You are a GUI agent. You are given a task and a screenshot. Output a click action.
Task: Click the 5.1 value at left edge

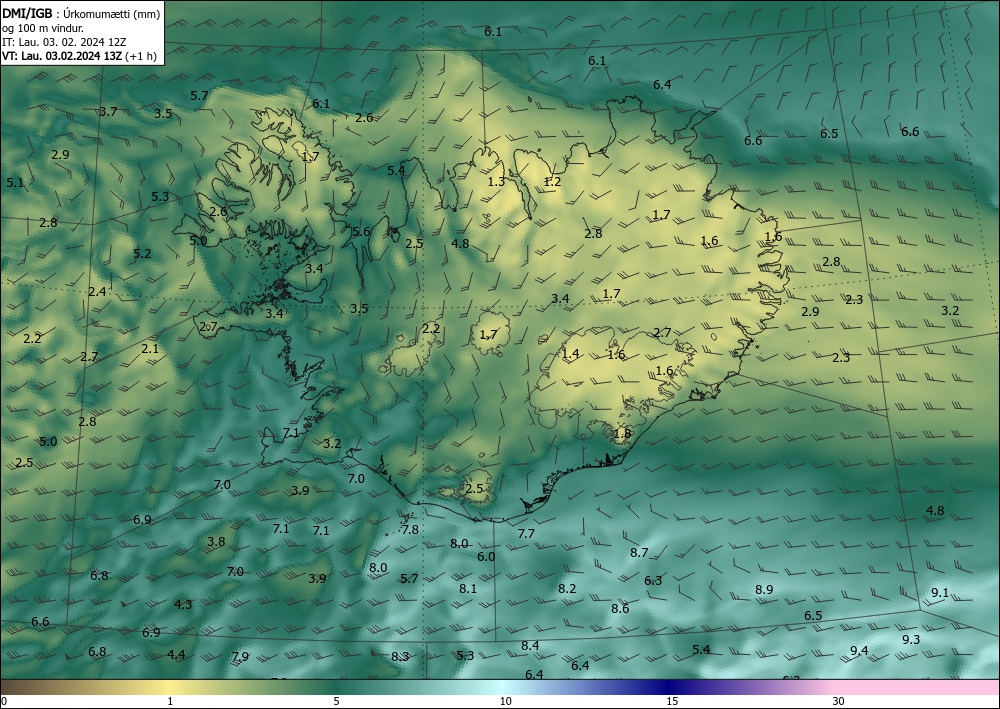point(15,183)
